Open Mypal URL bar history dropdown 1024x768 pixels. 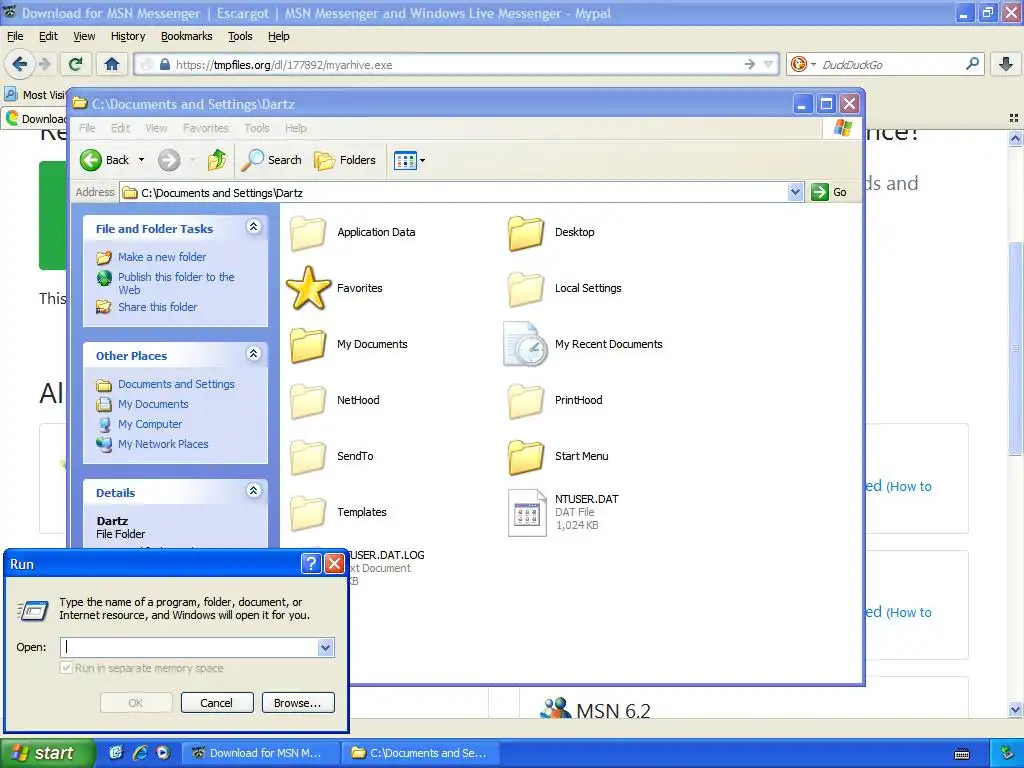[769, 64]
